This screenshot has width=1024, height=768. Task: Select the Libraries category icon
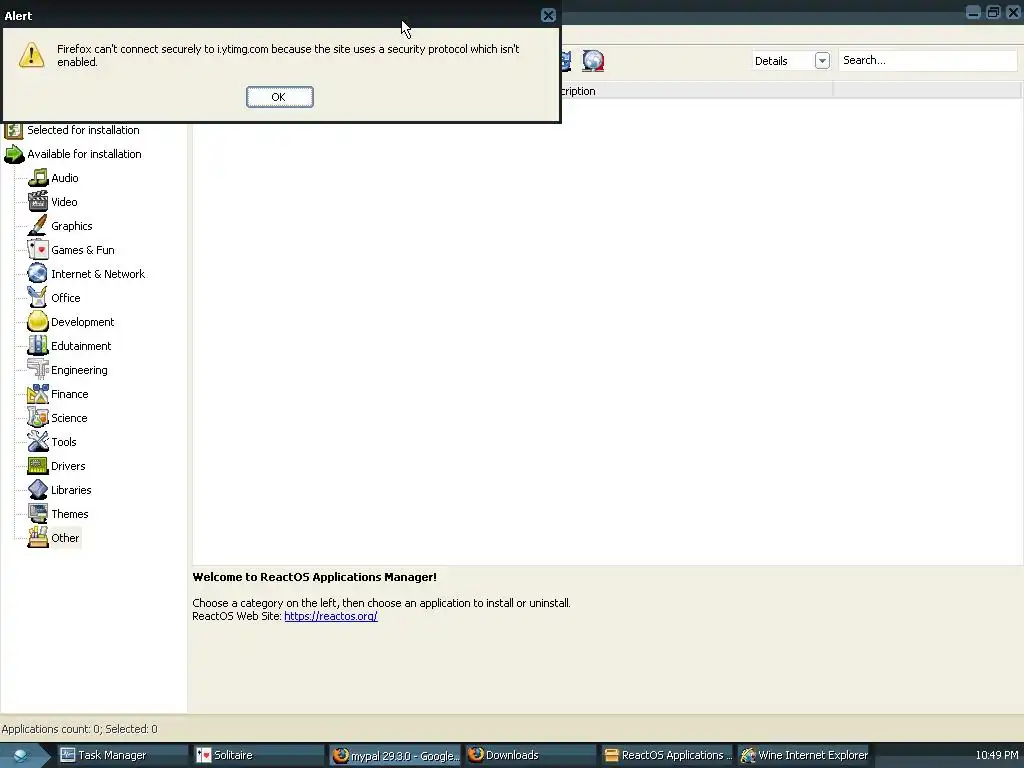tap(38, 490)
